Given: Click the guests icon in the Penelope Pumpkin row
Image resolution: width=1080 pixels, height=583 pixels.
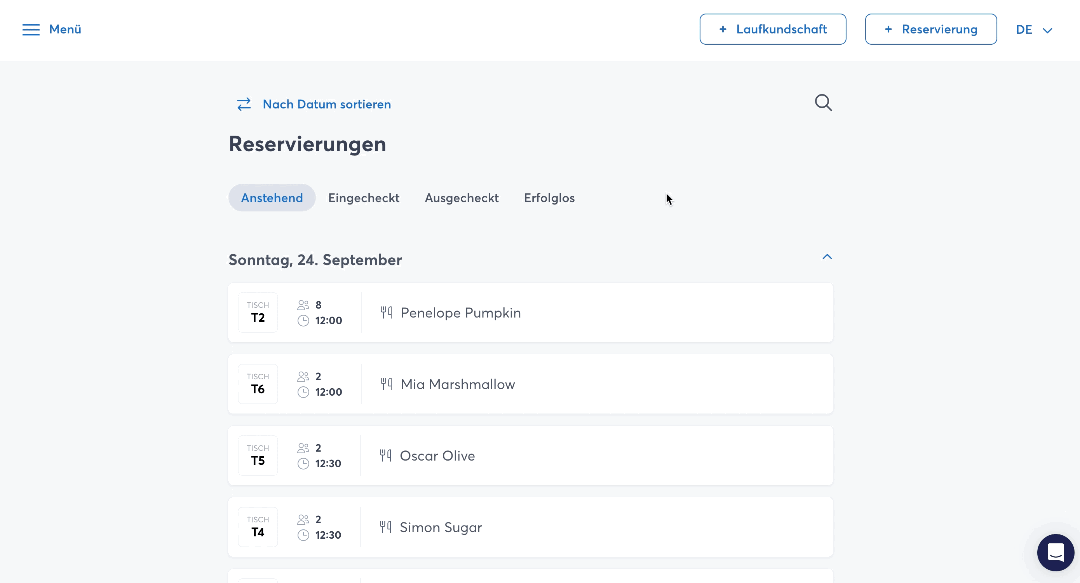Looking at the screenshot, I should 304,305.
